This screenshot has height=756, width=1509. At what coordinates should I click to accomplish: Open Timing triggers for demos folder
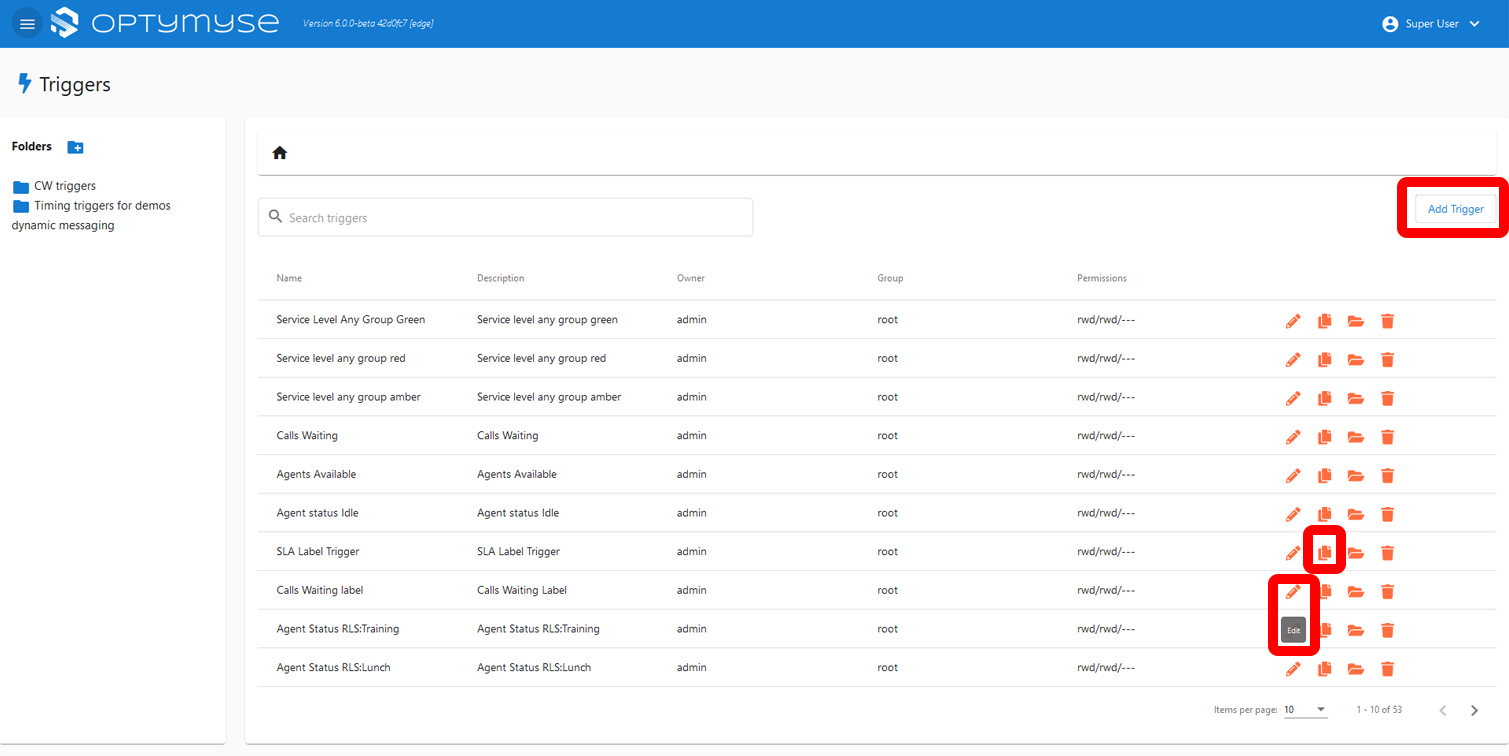(101, 206)
